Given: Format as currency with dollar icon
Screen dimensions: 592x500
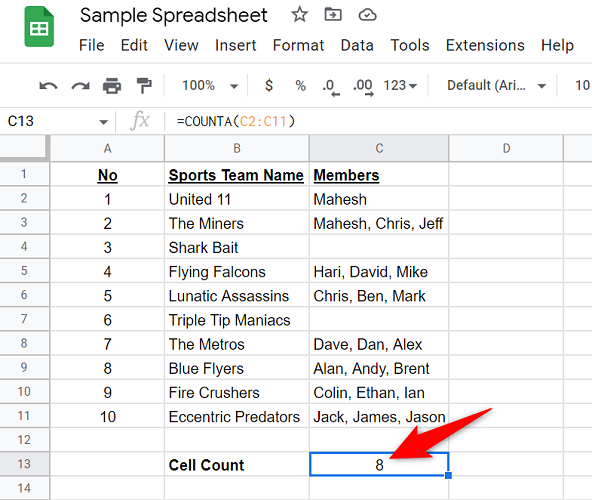Looking at the screenshot, I should 269,85.
